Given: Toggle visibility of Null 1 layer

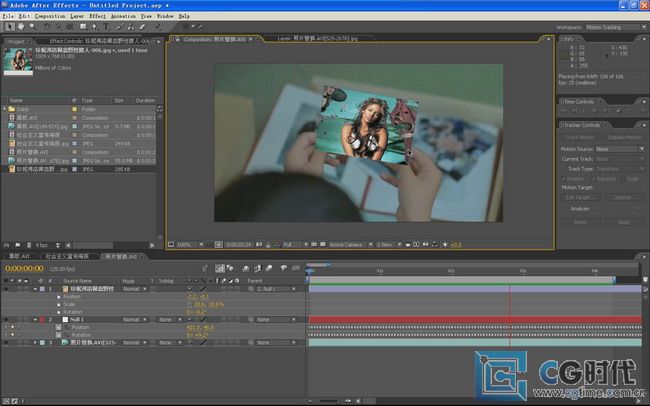Looking at the screenshot, I should [6, 320].
